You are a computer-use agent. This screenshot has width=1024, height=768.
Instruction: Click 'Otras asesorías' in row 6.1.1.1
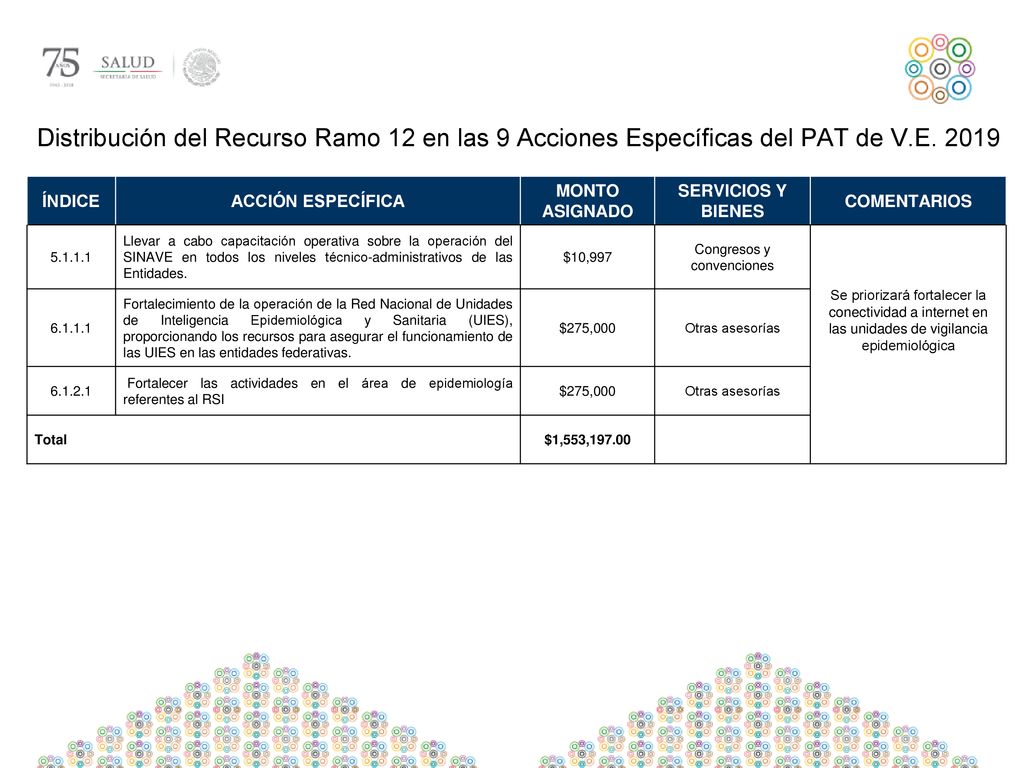[x=732, y=328]
